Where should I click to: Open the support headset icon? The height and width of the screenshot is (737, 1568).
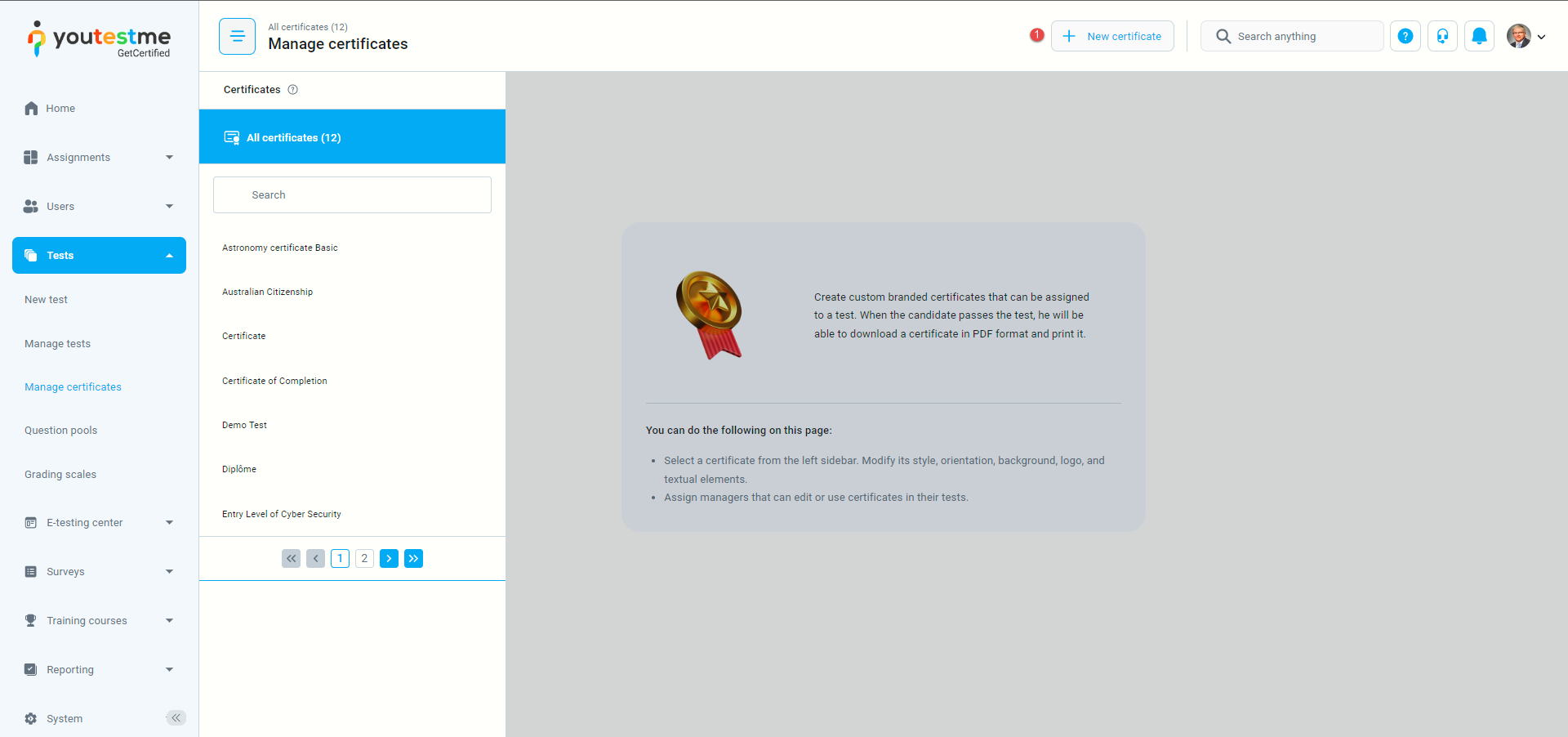coord(1443,36)
